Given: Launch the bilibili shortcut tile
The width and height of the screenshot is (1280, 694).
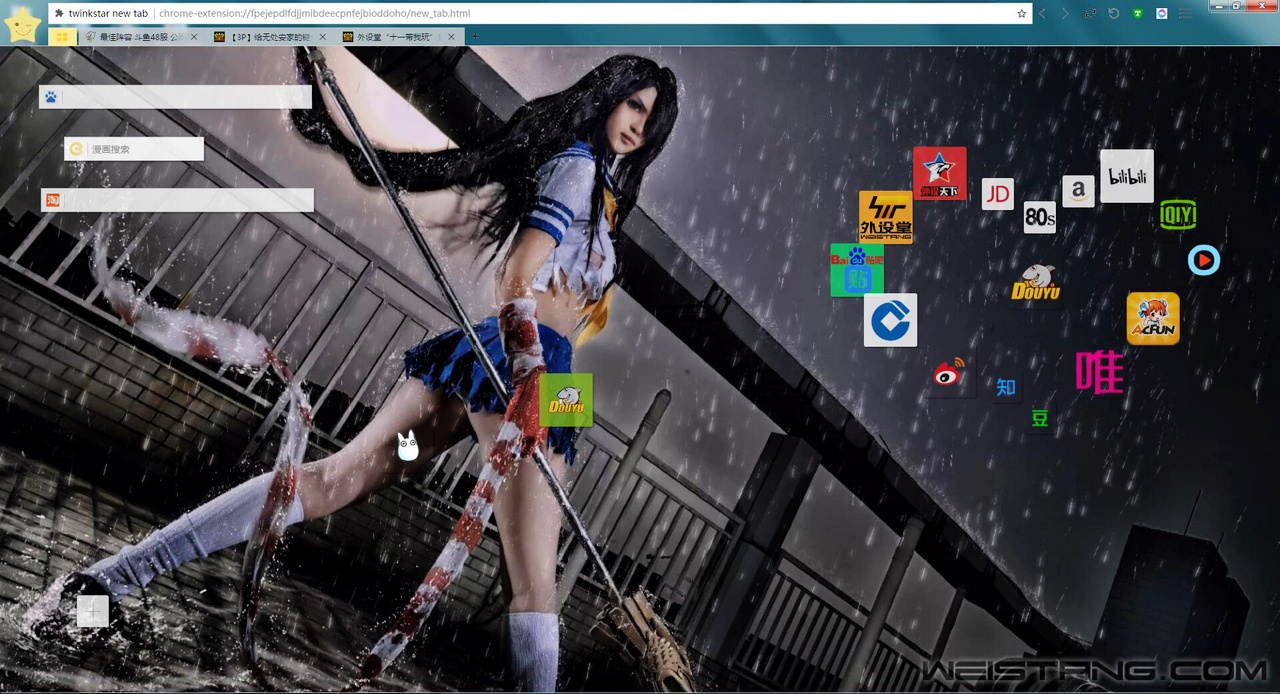Looking at the screenshot, I should (x=1127, y=176).
